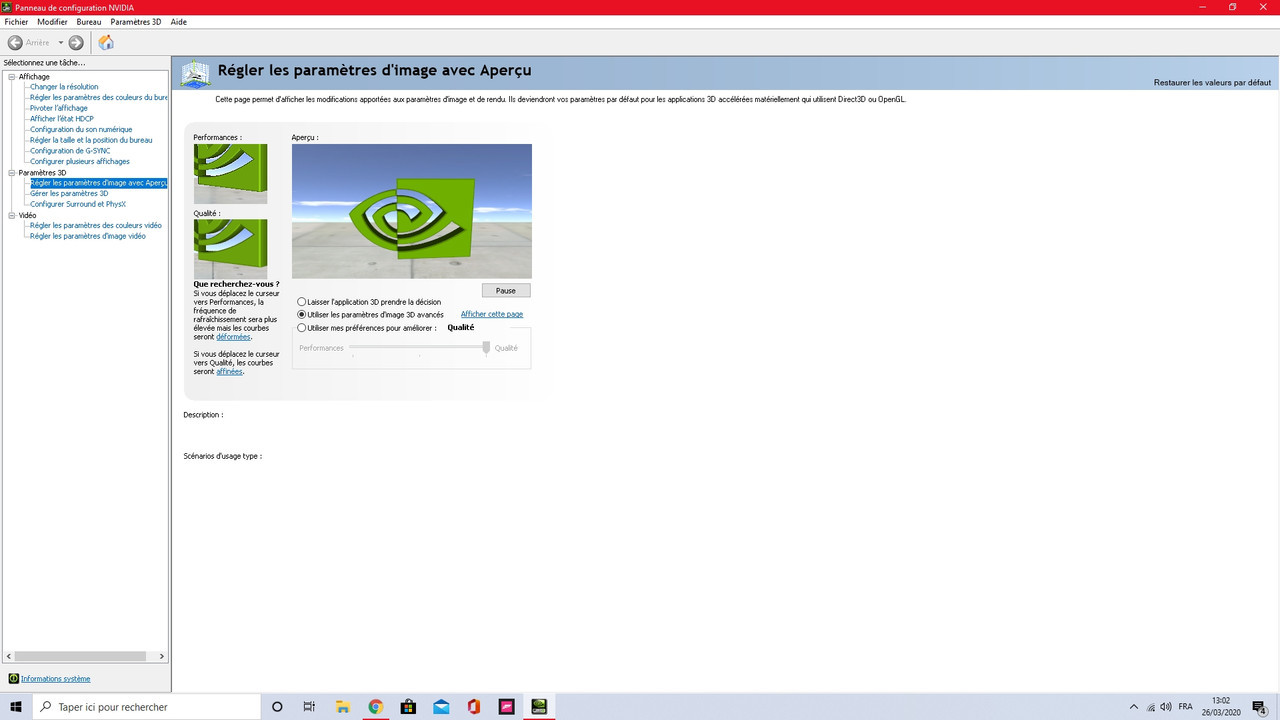This screenshot has height=720, width=1280.
Task: Open the clock and date flyout
Action: click(x=1221, y=707)
